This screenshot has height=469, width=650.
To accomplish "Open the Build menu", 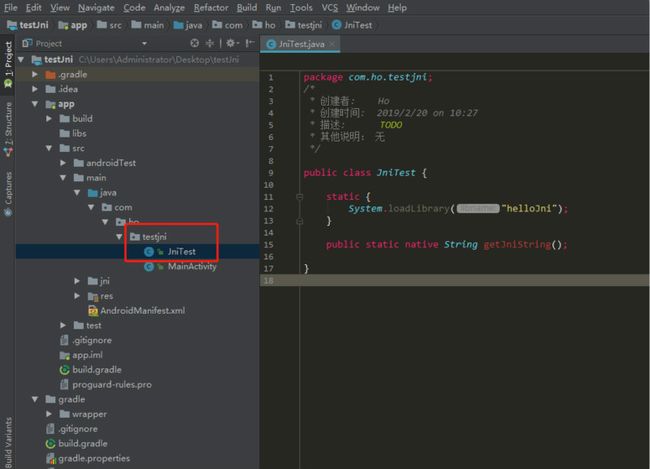I will click(x=247, y=7).
